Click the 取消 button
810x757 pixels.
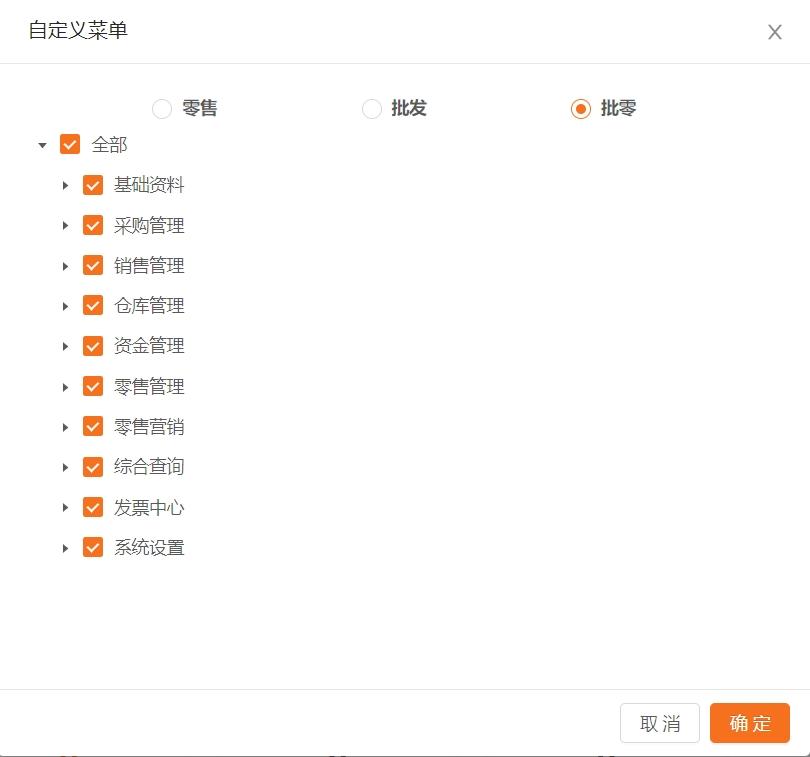660,723
